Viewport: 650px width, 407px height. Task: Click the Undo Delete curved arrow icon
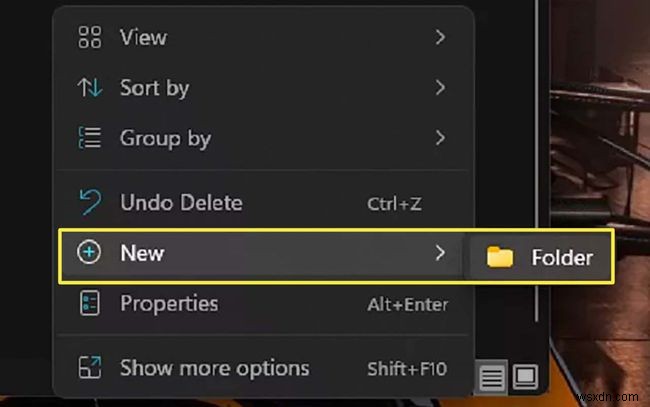point(90,203)
